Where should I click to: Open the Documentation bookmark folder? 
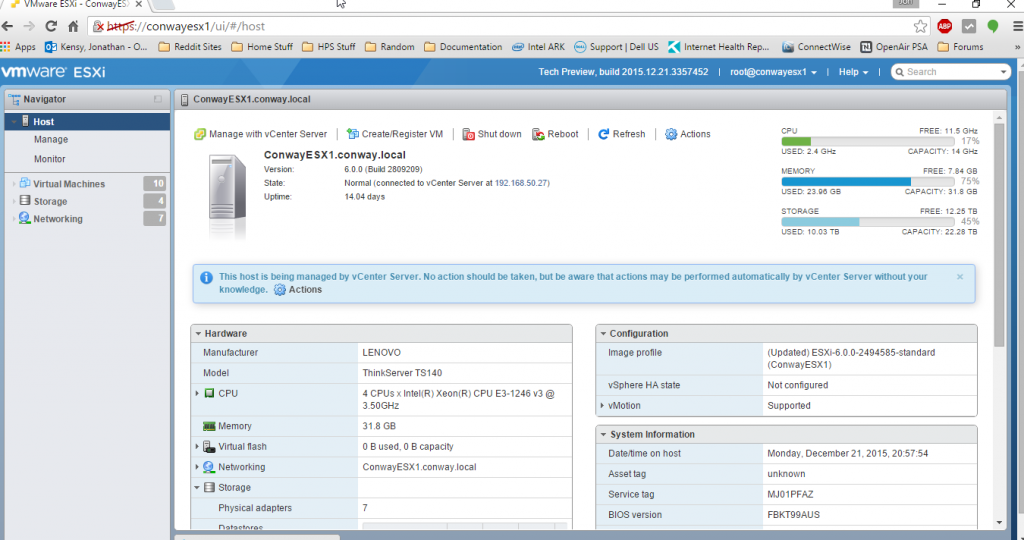click(x=463, y=47)
